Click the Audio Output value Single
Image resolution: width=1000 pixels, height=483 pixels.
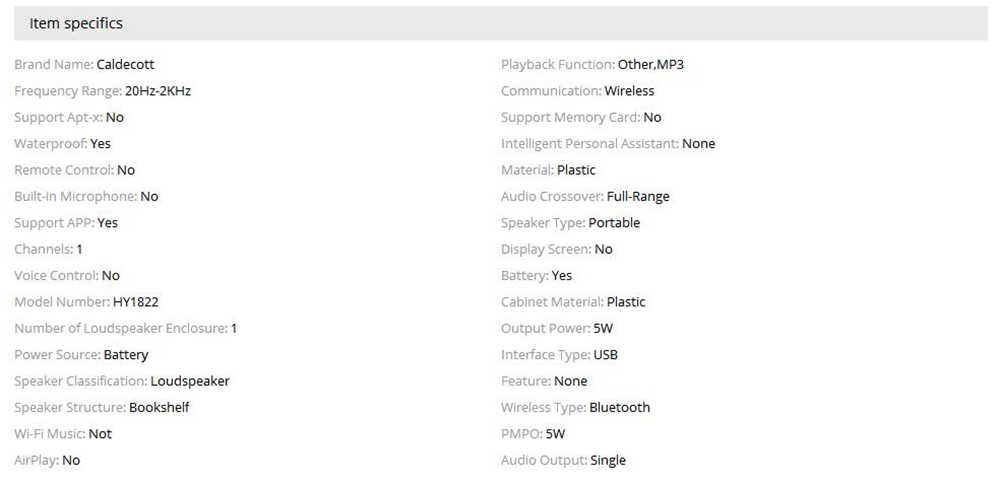click(x=608, y=460)
